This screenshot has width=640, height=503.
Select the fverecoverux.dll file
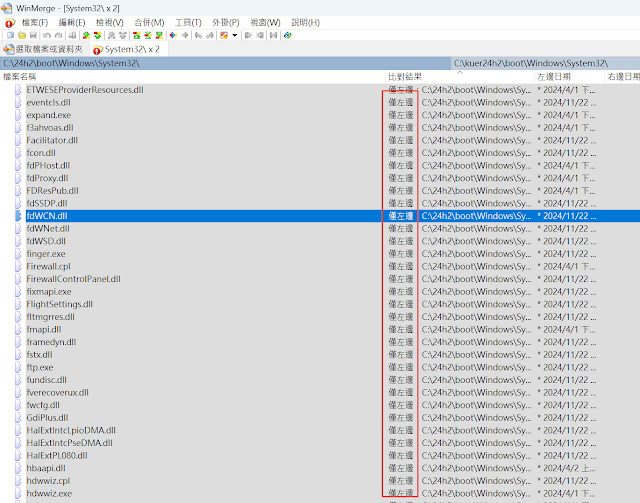point(58,392)
